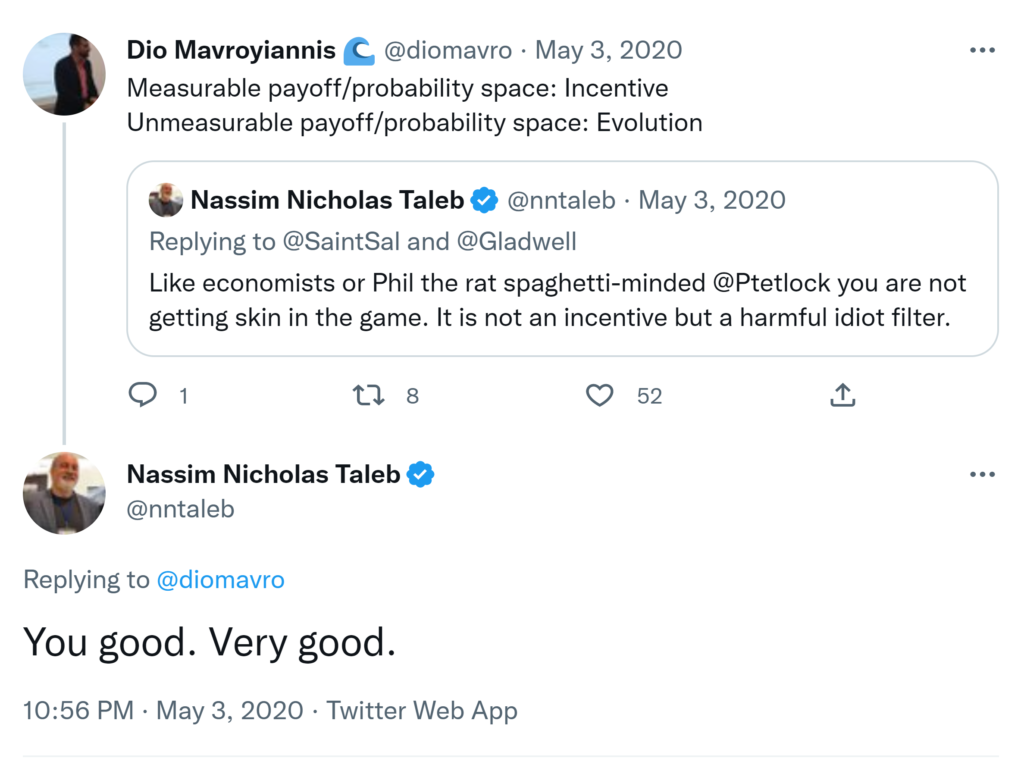The width and height of the screenshot is (1024, 780).
Task: Share the tweet via upload icon
Action: pyautogui.click(x=843, y=396)
